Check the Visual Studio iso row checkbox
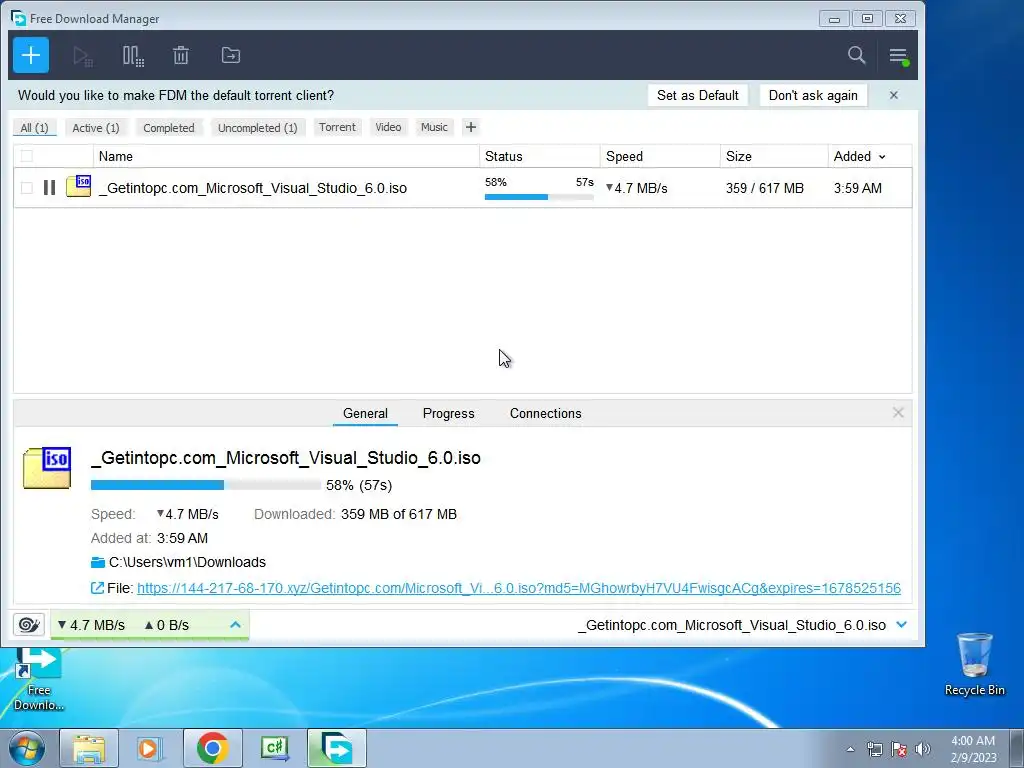1024x768 pixels. (27, 188)
